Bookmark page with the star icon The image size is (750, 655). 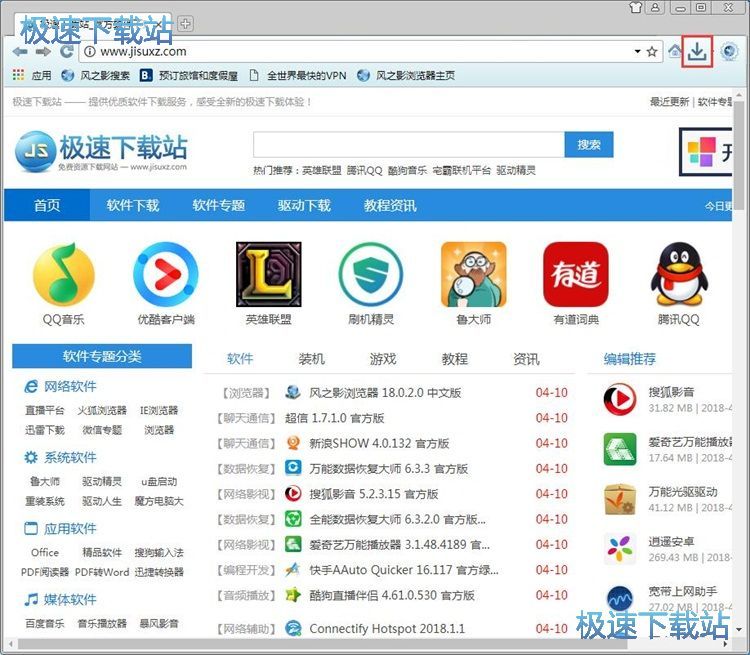coord(652,51)
